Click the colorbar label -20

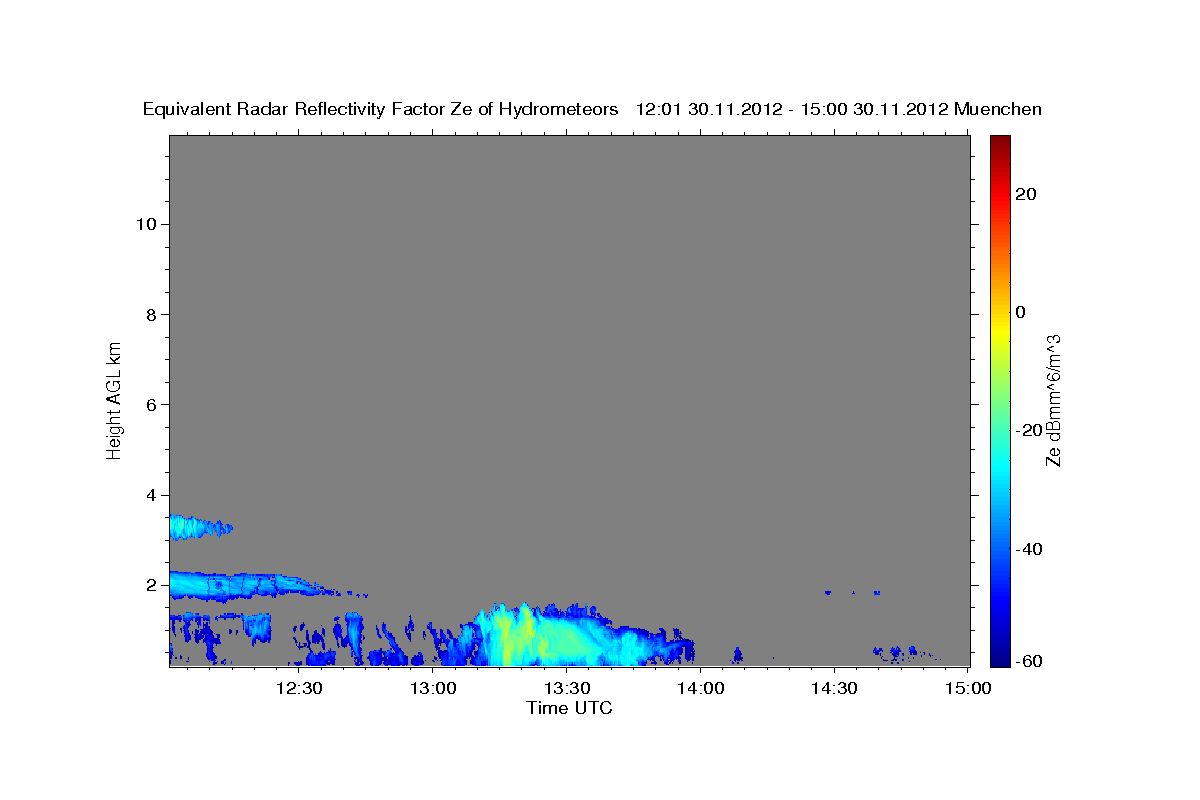click(1028, 430)
